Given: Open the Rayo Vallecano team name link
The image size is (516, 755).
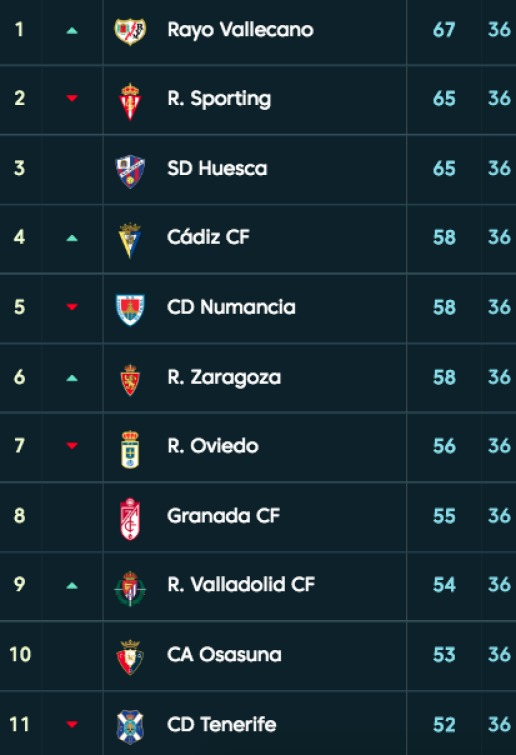Looking at the screenshot, I should point(240,30).
